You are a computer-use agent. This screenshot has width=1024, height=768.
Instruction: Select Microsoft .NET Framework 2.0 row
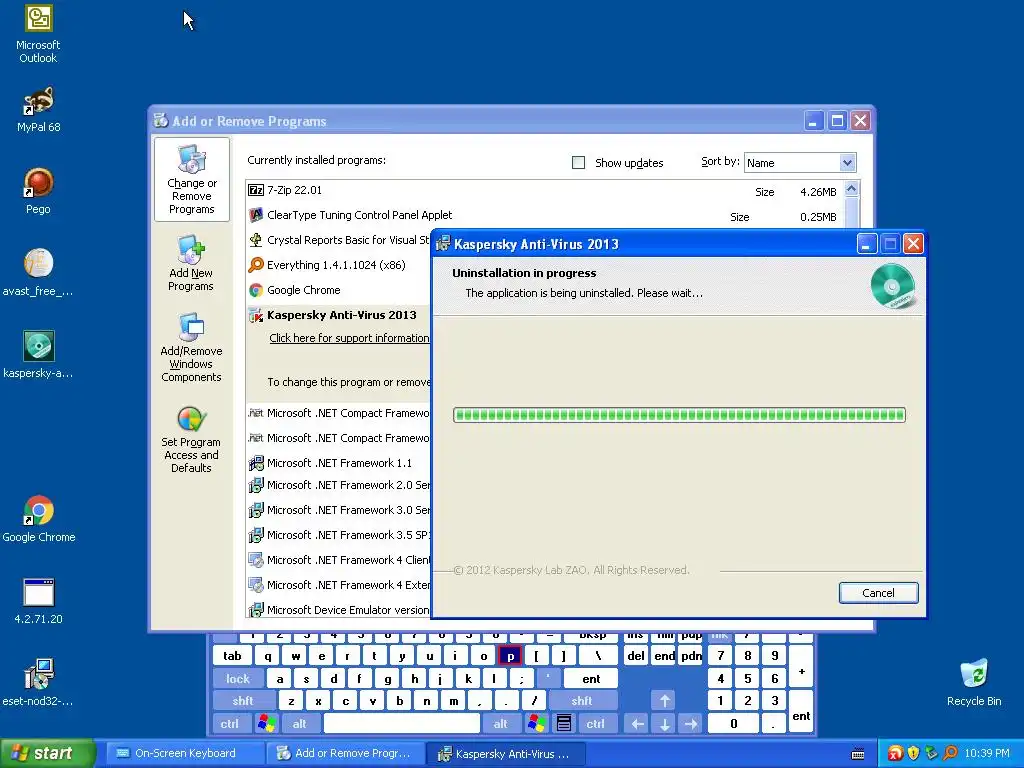click(x=338, y=485)
